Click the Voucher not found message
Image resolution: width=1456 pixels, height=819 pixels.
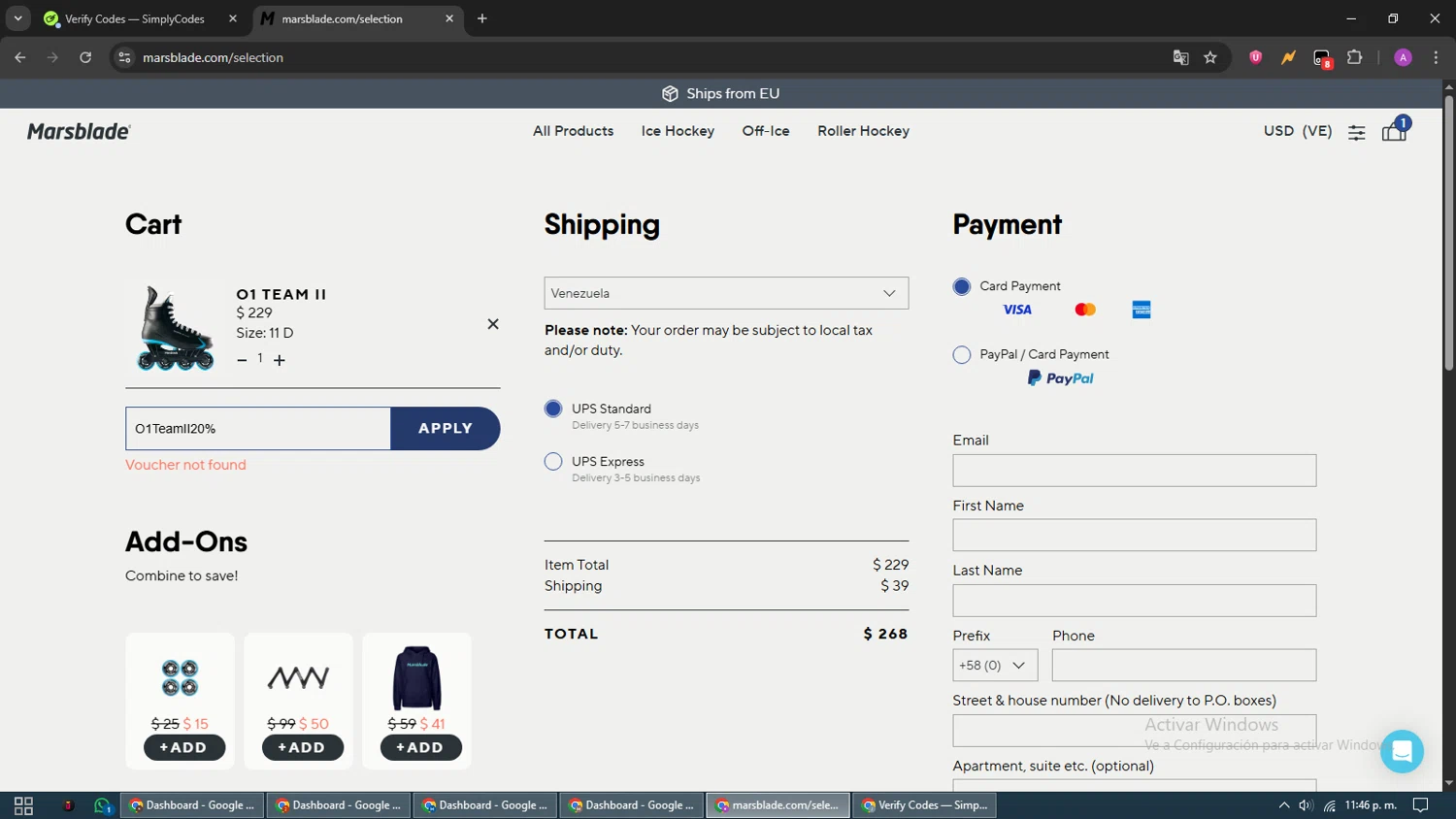[x=185, y=465]
